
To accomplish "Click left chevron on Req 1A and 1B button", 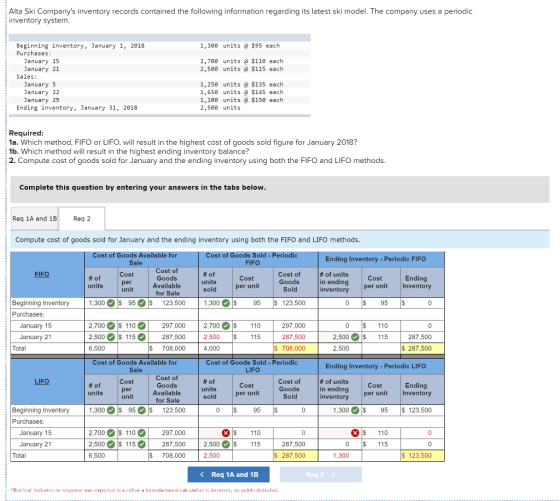I will tap(202, 474).
